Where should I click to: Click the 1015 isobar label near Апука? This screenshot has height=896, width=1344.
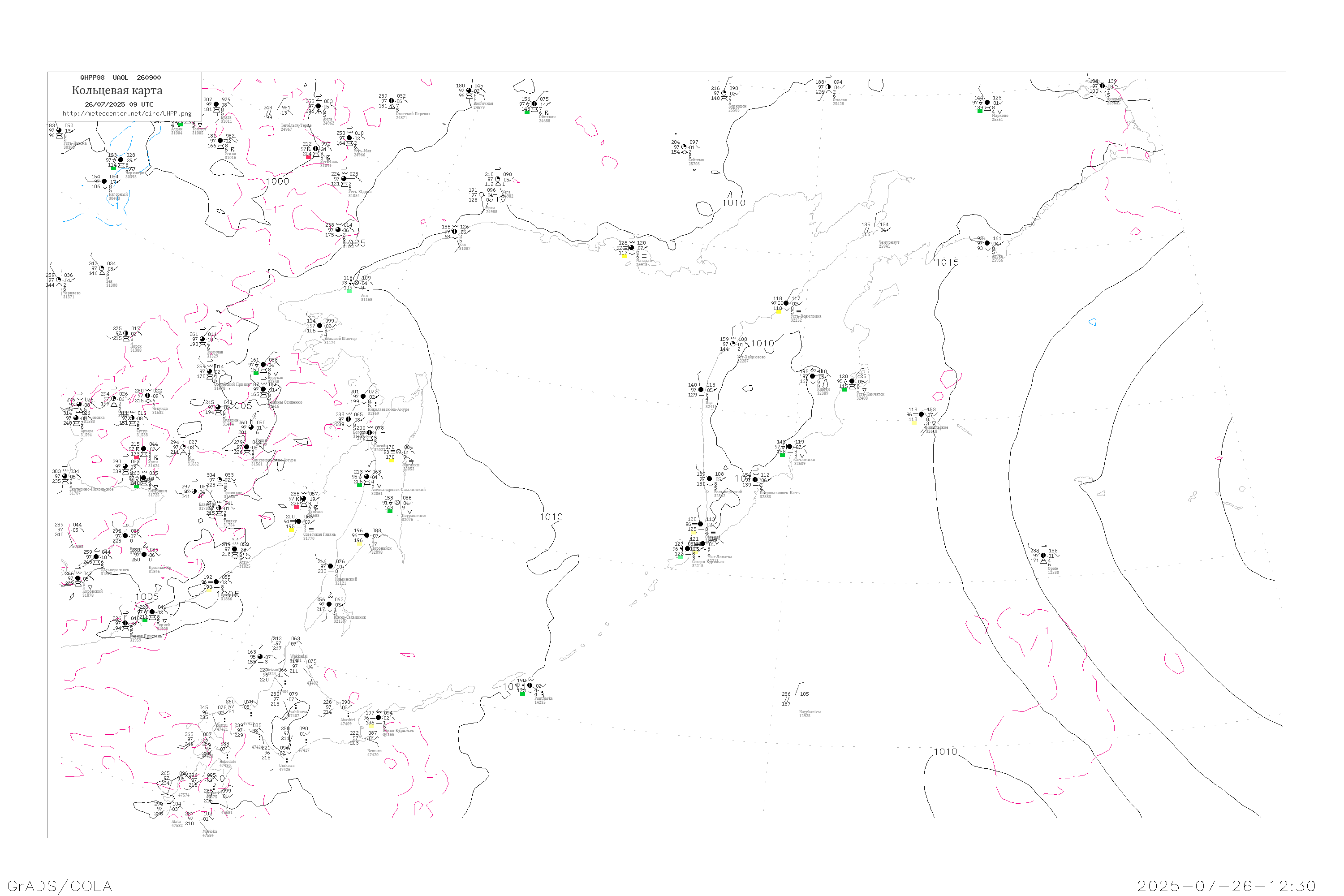tap(947, 263)
